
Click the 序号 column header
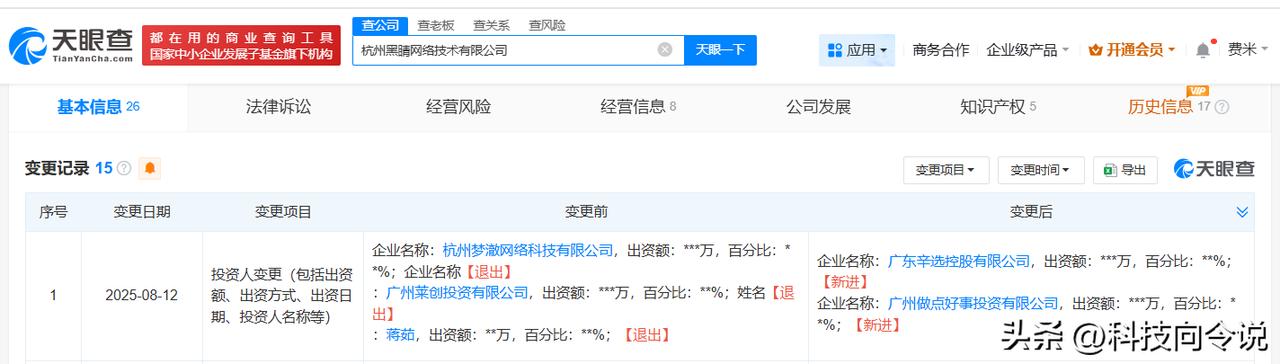[x=53, y=212]
